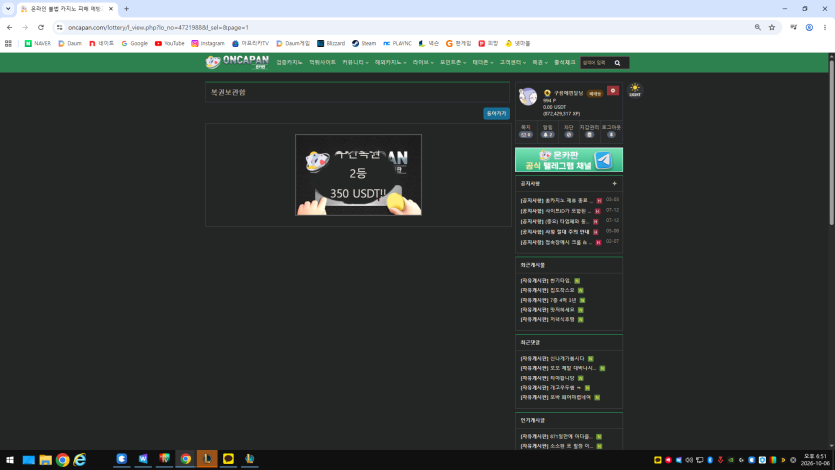Expand 라이브 dropdown menu
This screenshot has width=835, height=470.
click(423, 62)
